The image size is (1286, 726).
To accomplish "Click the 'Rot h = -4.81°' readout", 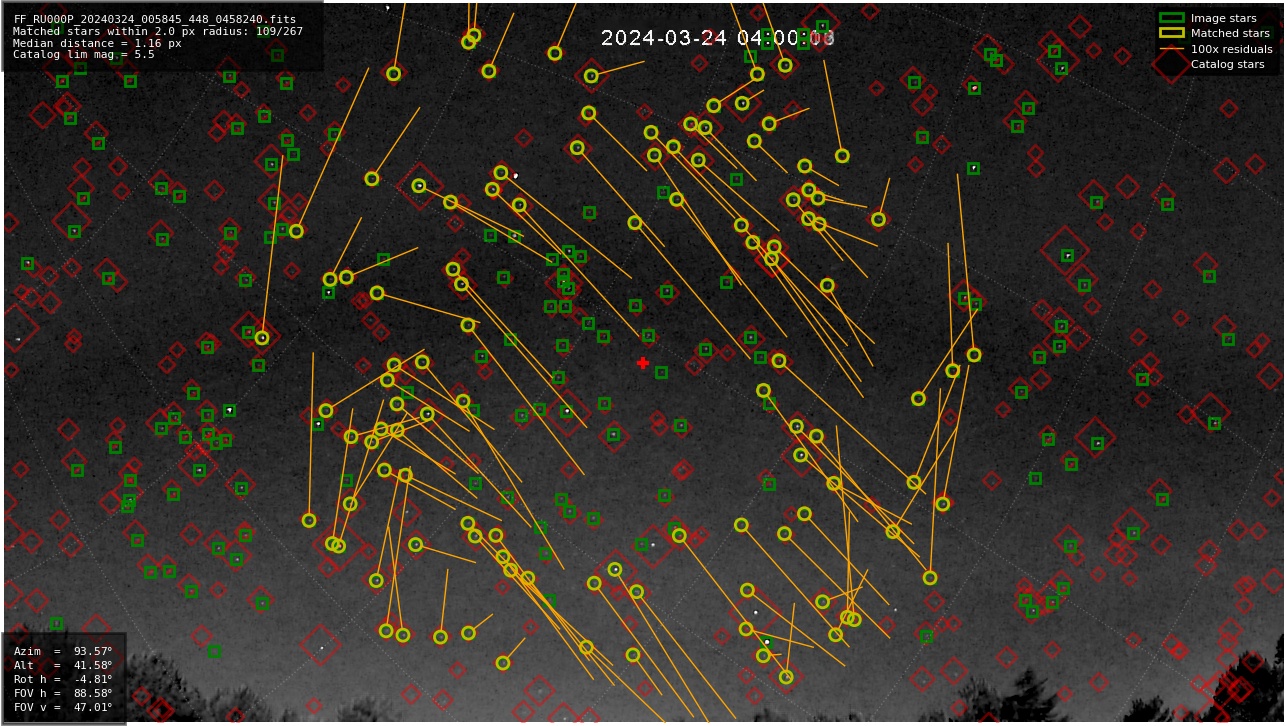I will (63, 679).
